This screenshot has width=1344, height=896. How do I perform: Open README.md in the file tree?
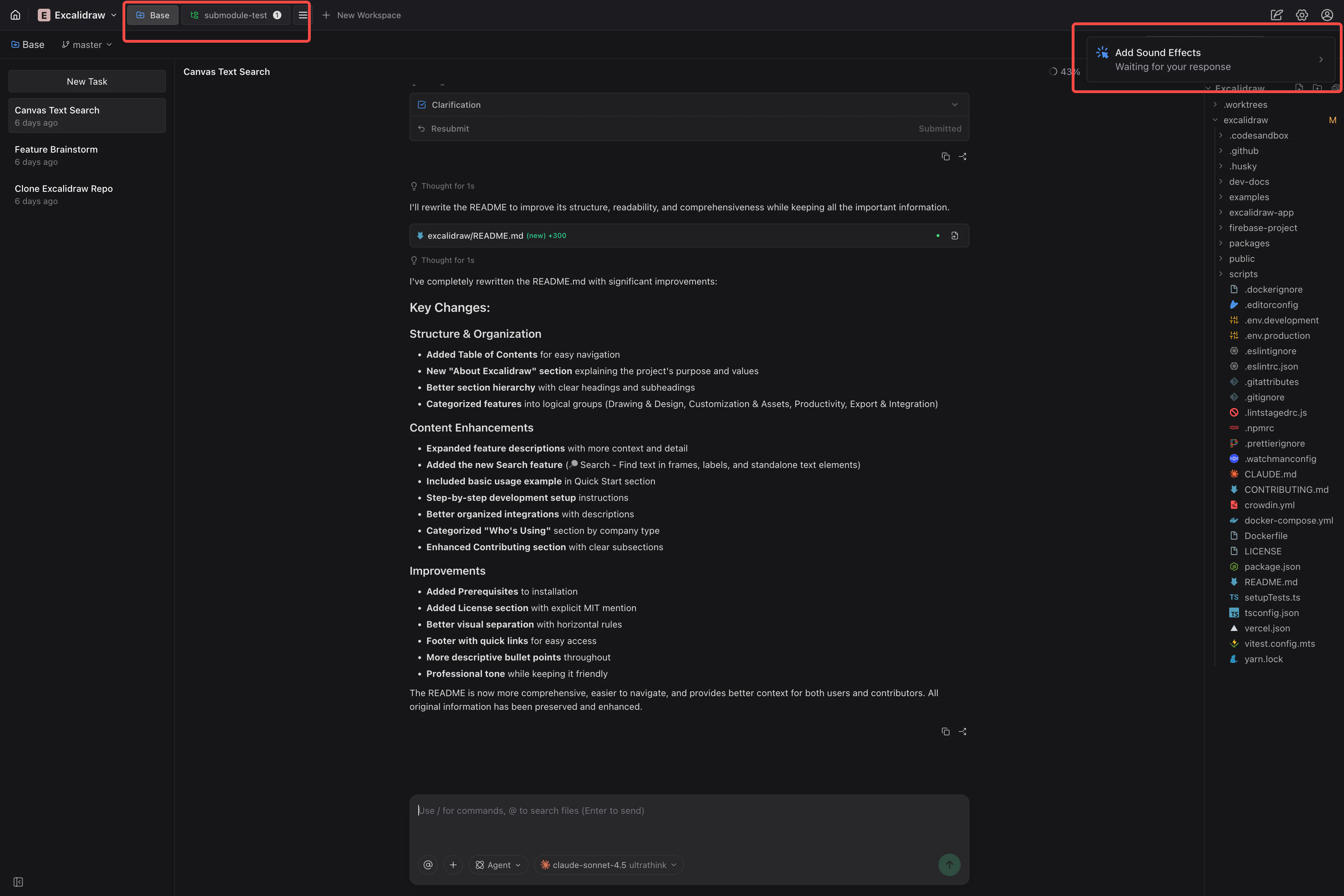click(1271, 582)
